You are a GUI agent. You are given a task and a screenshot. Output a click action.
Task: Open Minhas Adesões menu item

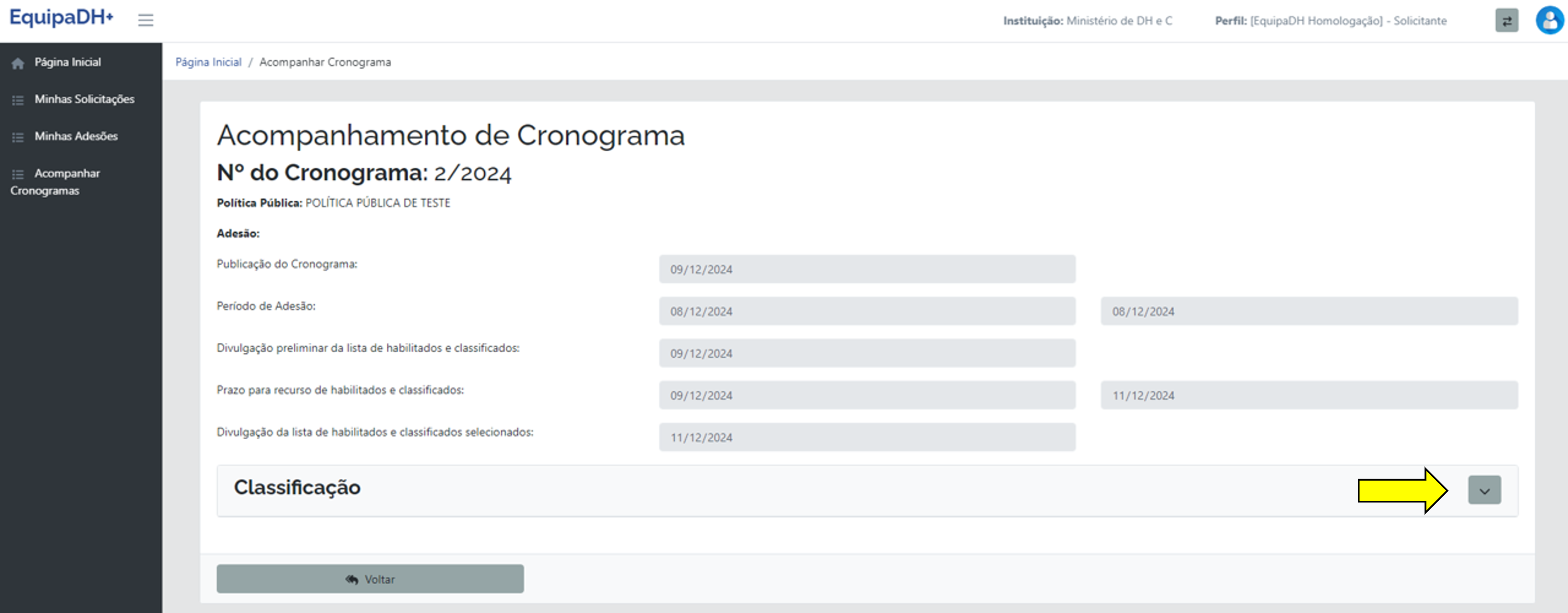tap(76, 136)
